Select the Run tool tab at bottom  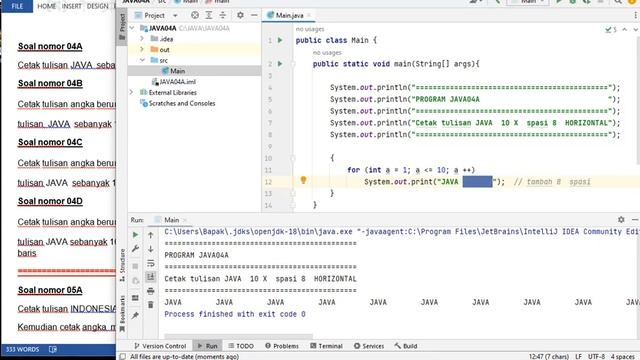(208, 346)
